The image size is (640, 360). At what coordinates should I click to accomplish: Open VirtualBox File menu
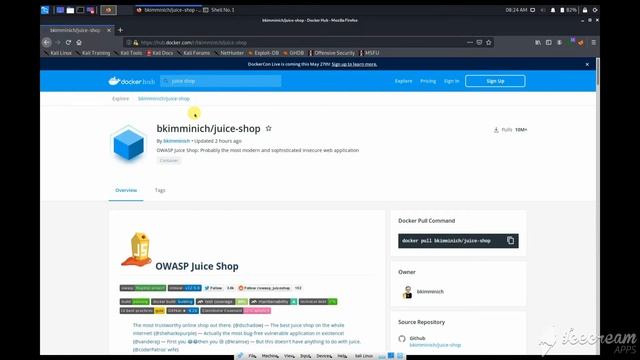point(252,356)
